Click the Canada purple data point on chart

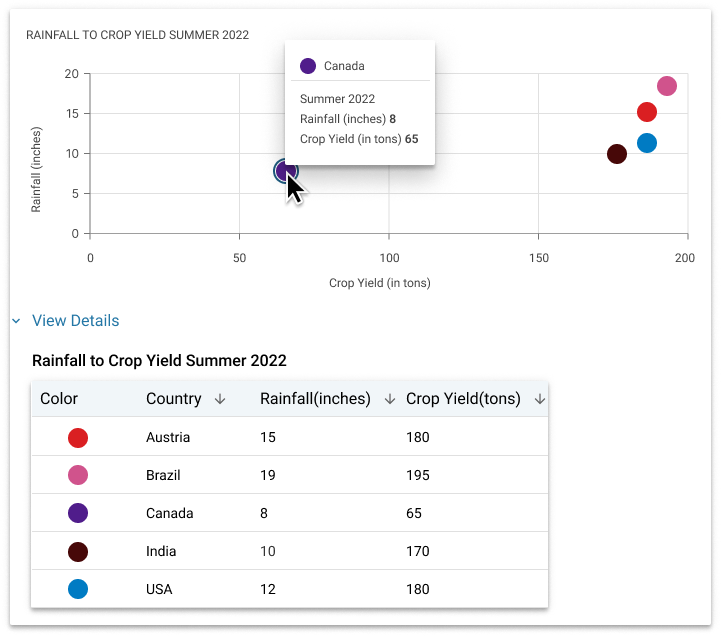point(286,171)
